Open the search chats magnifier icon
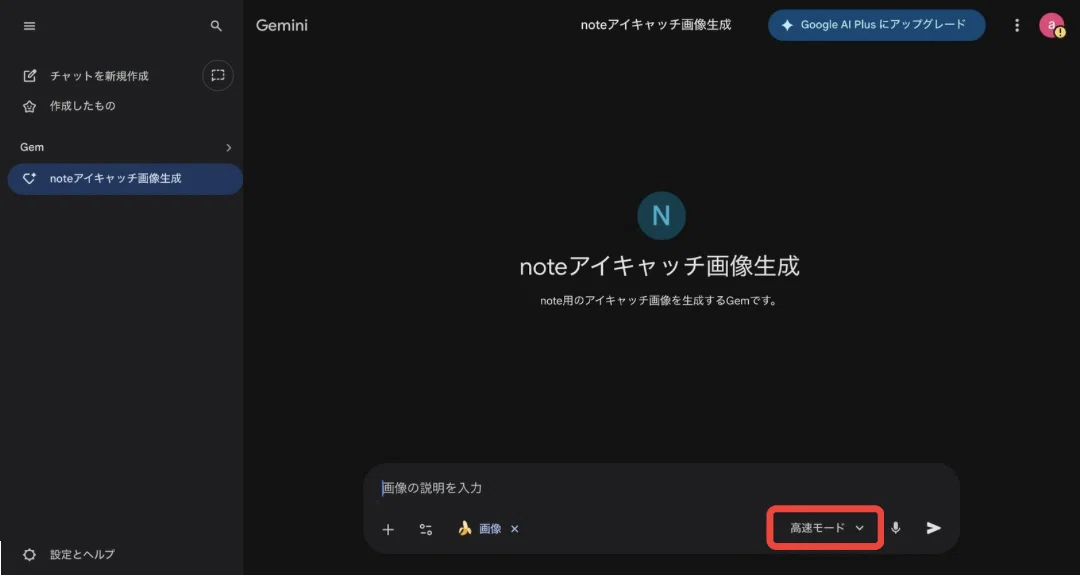The height and width of the screenshot is (575, 1080). (x=216, y=26)
